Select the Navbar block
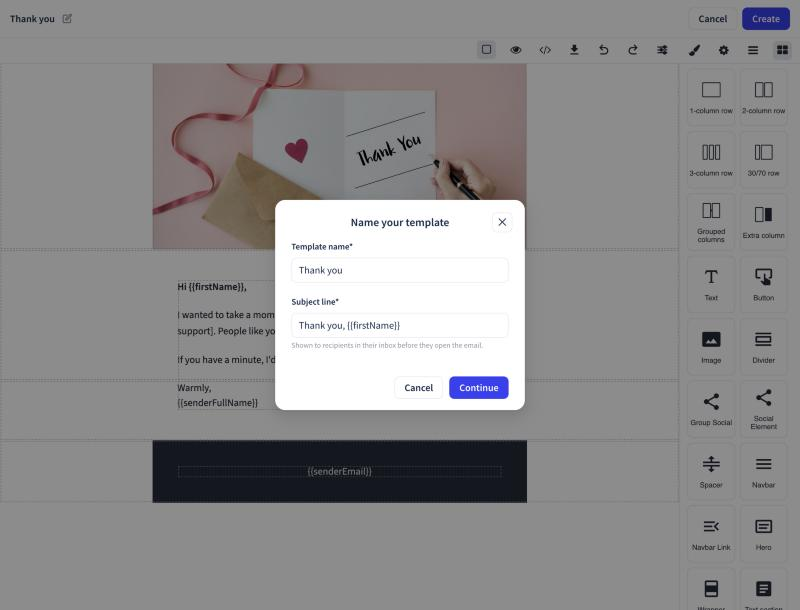The height and width of the screenshot is (610, 800). [x=763, y=472]
